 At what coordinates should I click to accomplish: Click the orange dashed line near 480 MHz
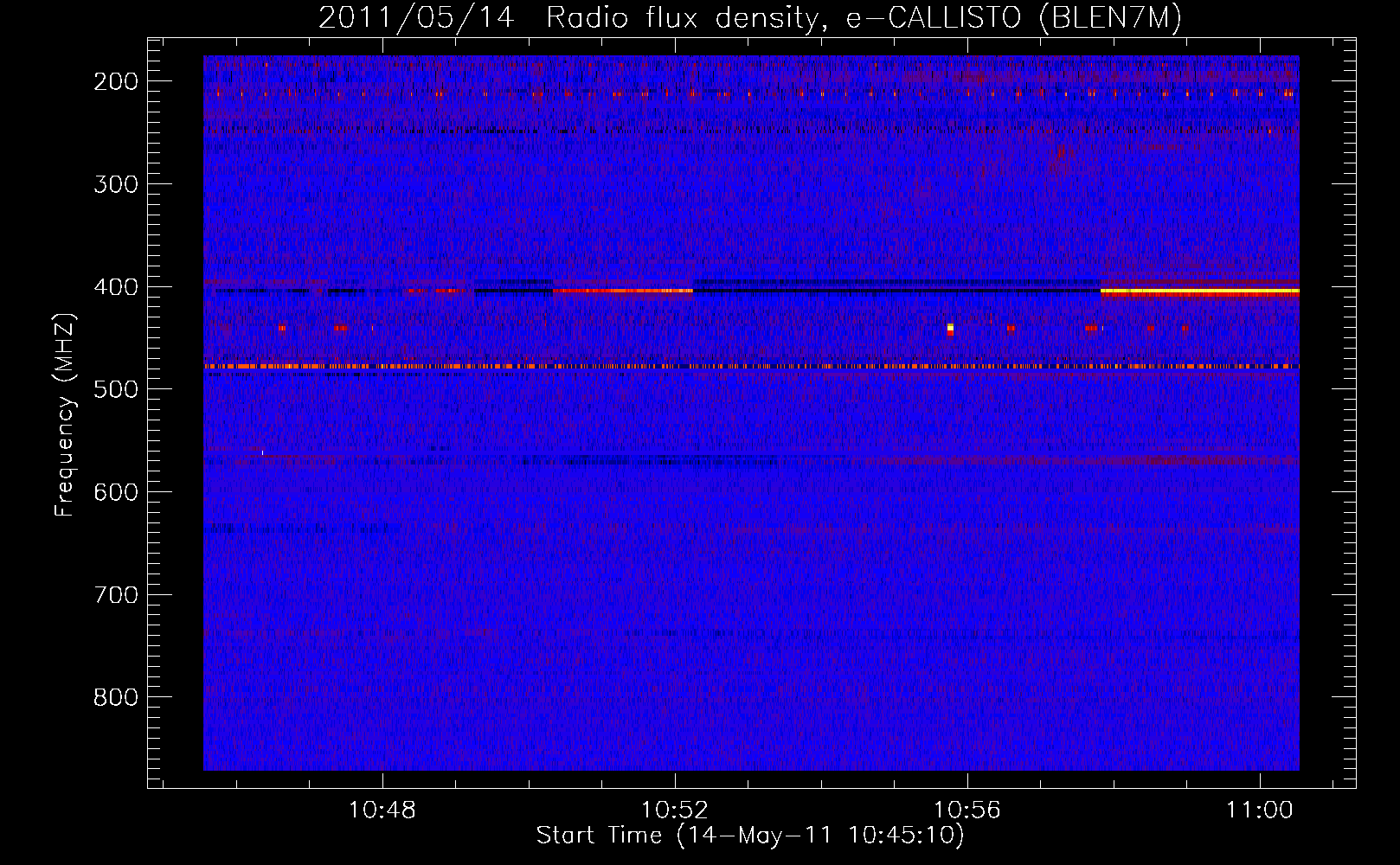[751, 367]
